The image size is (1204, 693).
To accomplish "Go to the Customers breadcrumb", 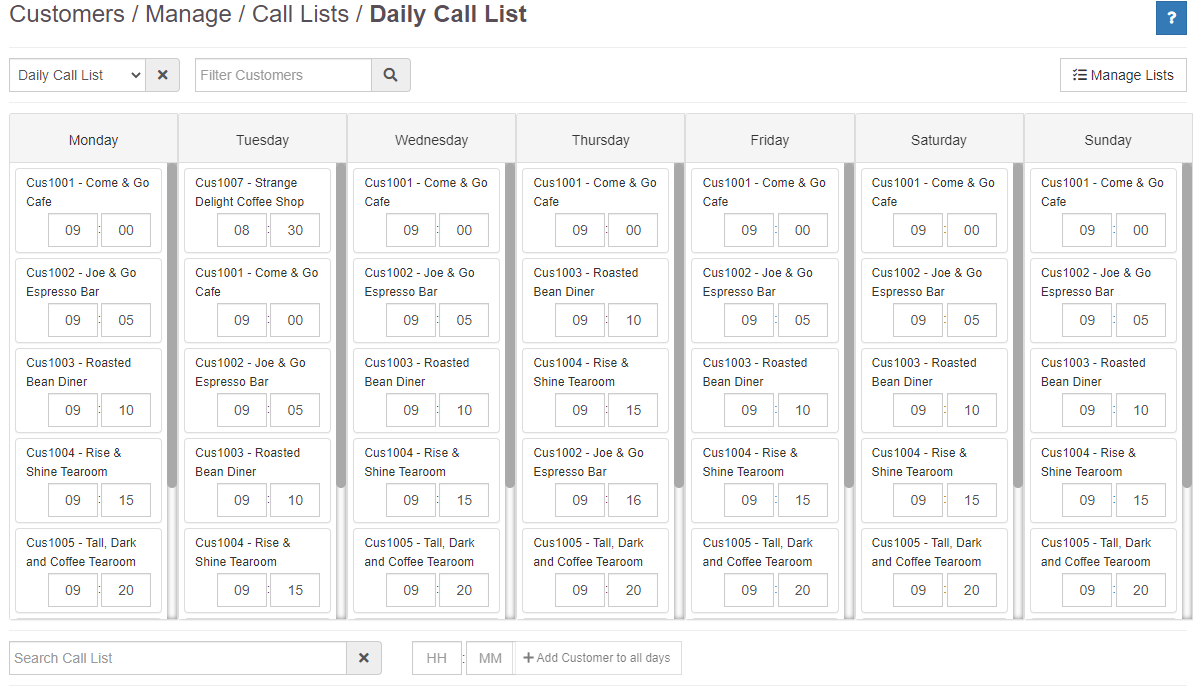I will coord(67,15).
